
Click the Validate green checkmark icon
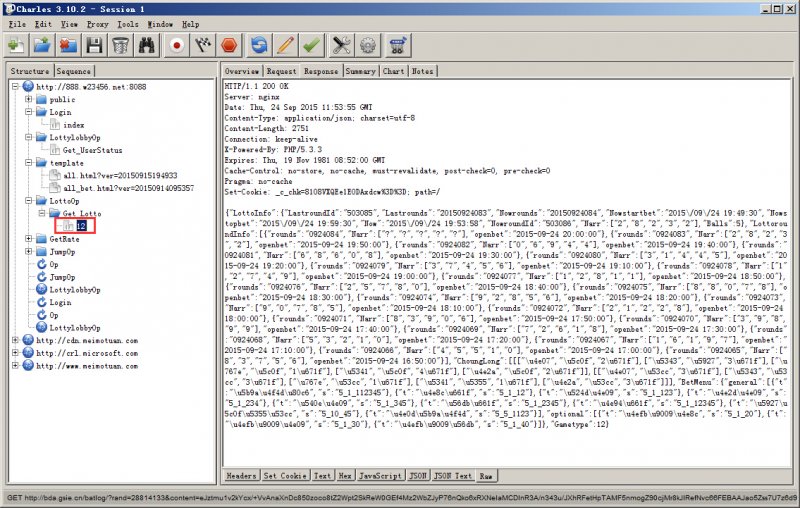click(x=311, y=45)
